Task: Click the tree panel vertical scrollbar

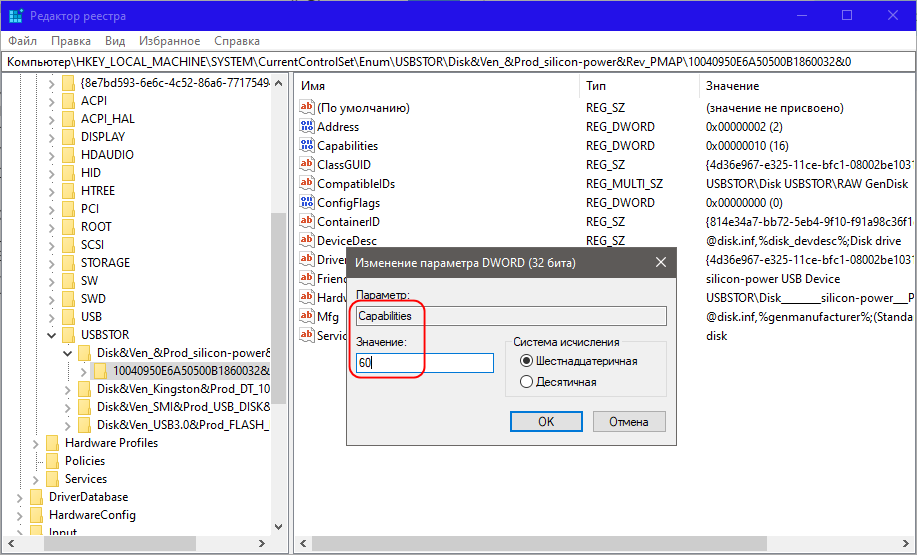Action: (280, 300)
